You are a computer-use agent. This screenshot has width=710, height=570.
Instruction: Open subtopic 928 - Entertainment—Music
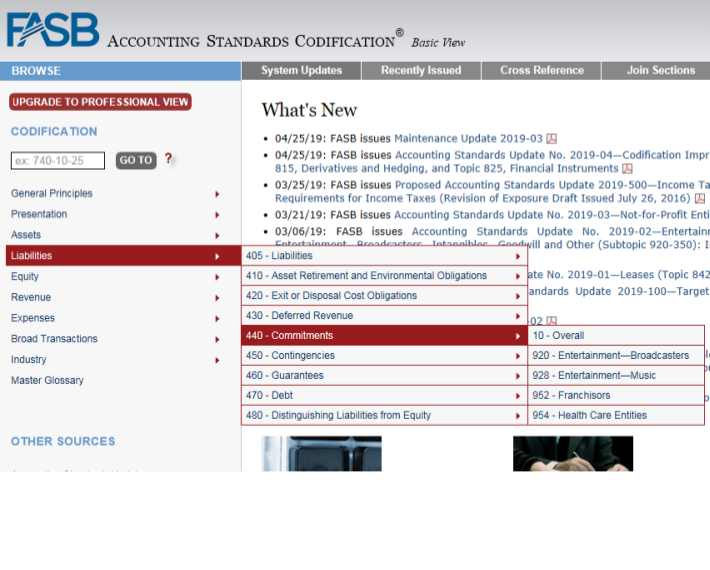point(616,375)
